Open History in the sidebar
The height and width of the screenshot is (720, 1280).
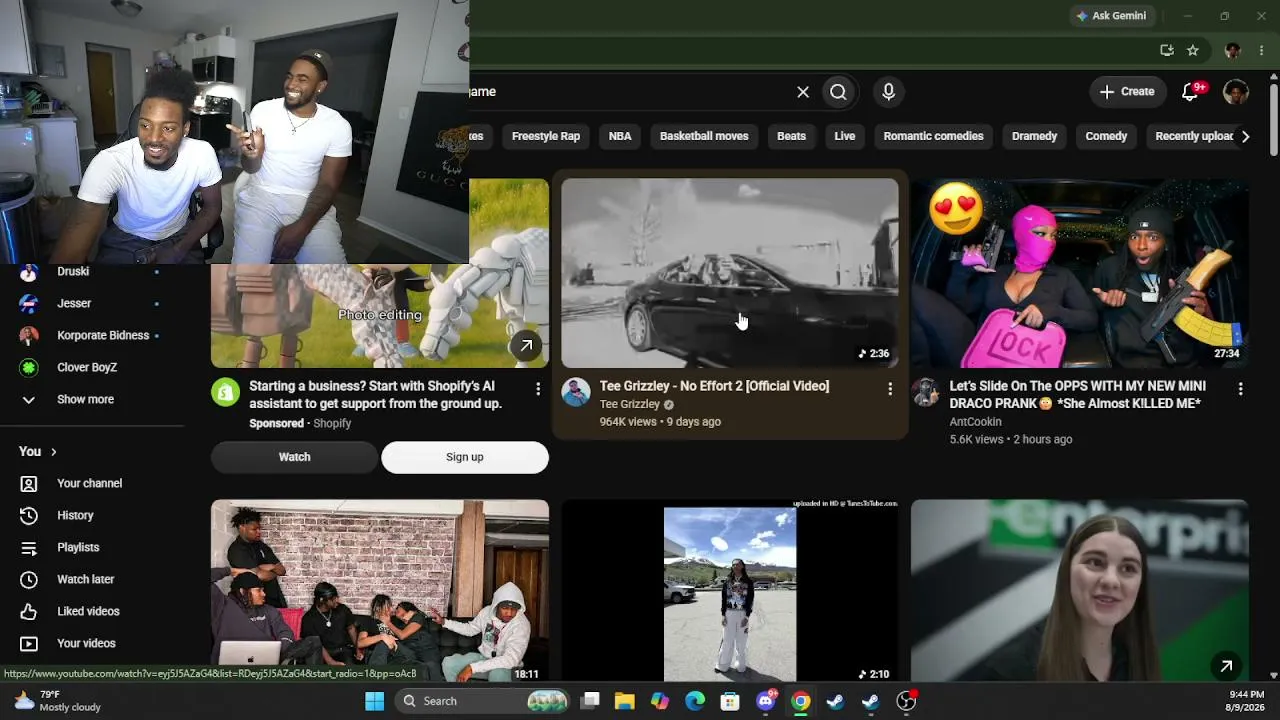[75, 515]
